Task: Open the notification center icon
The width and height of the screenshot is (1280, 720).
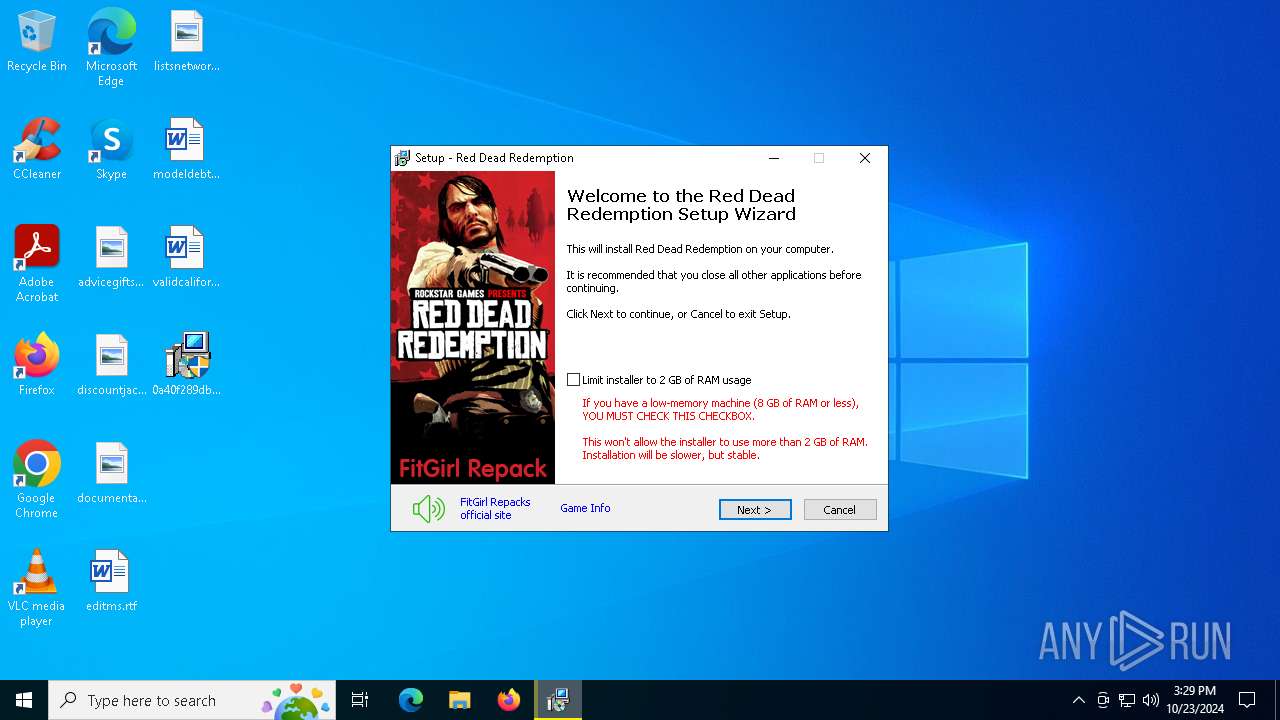Action: (1247, 700)
